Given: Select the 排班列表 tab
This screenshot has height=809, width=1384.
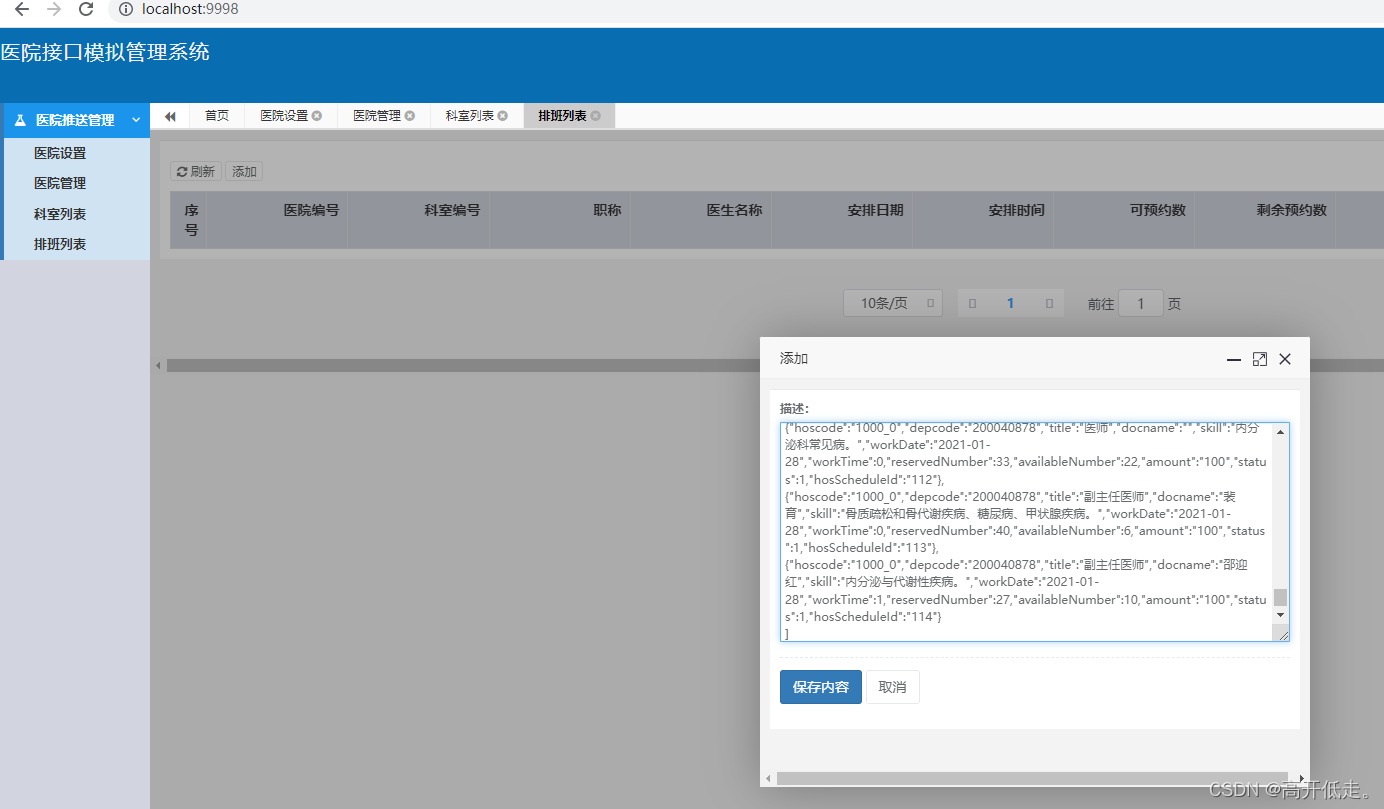Looking at the screenshot, I should 562,116.
